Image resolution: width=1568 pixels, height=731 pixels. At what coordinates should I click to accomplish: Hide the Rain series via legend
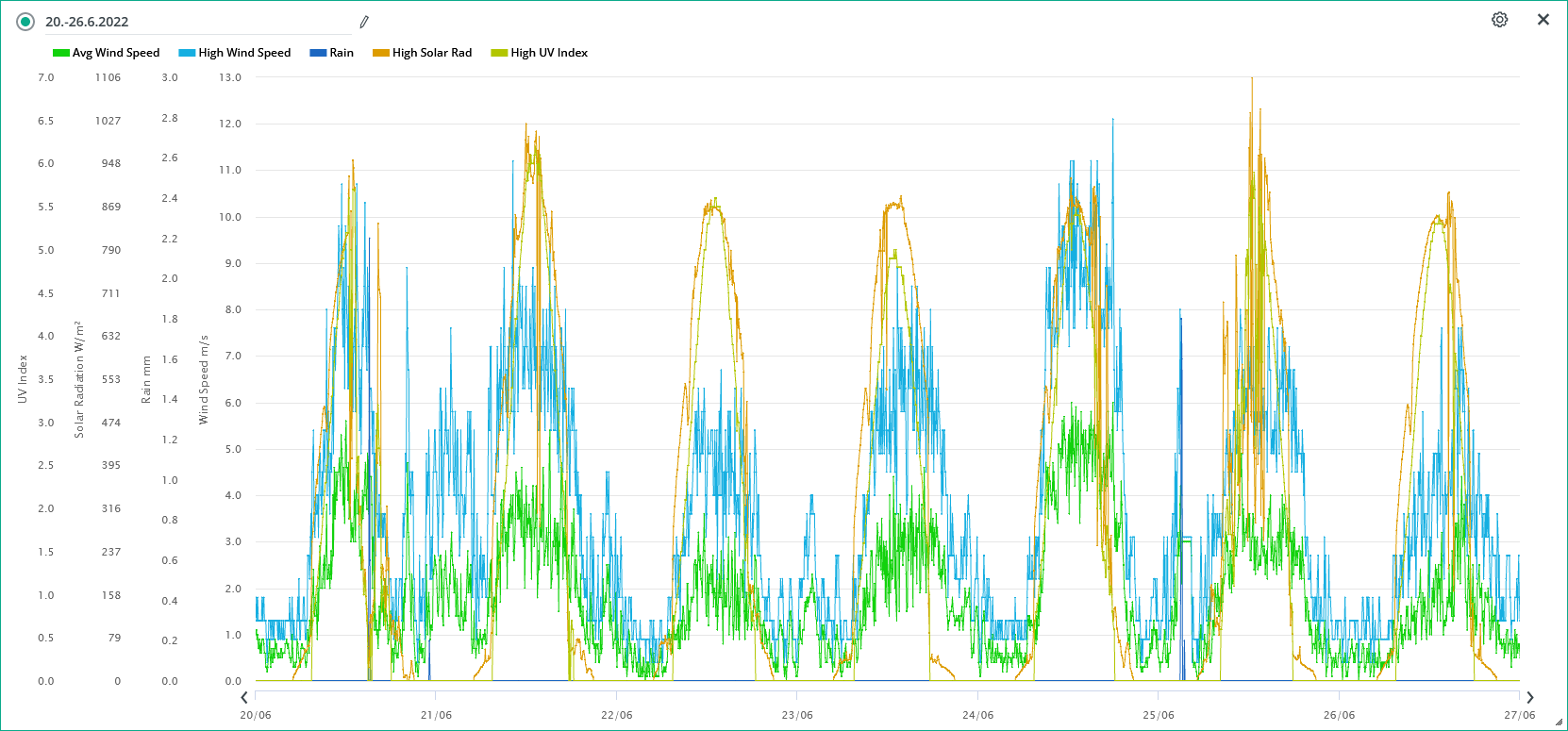(341, 53)
